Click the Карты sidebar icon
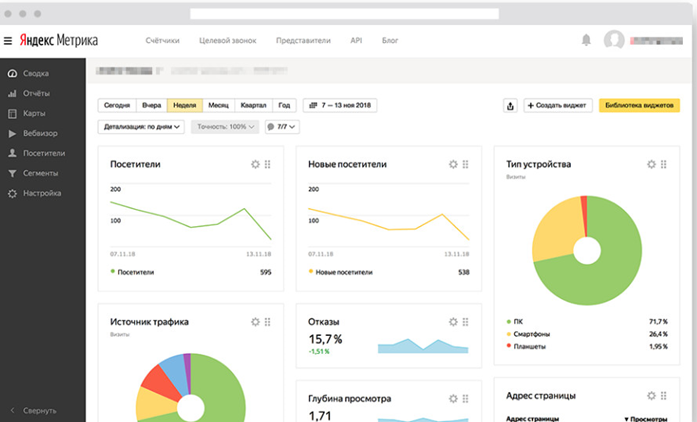 pyautogui.click(x=12, y=113)
